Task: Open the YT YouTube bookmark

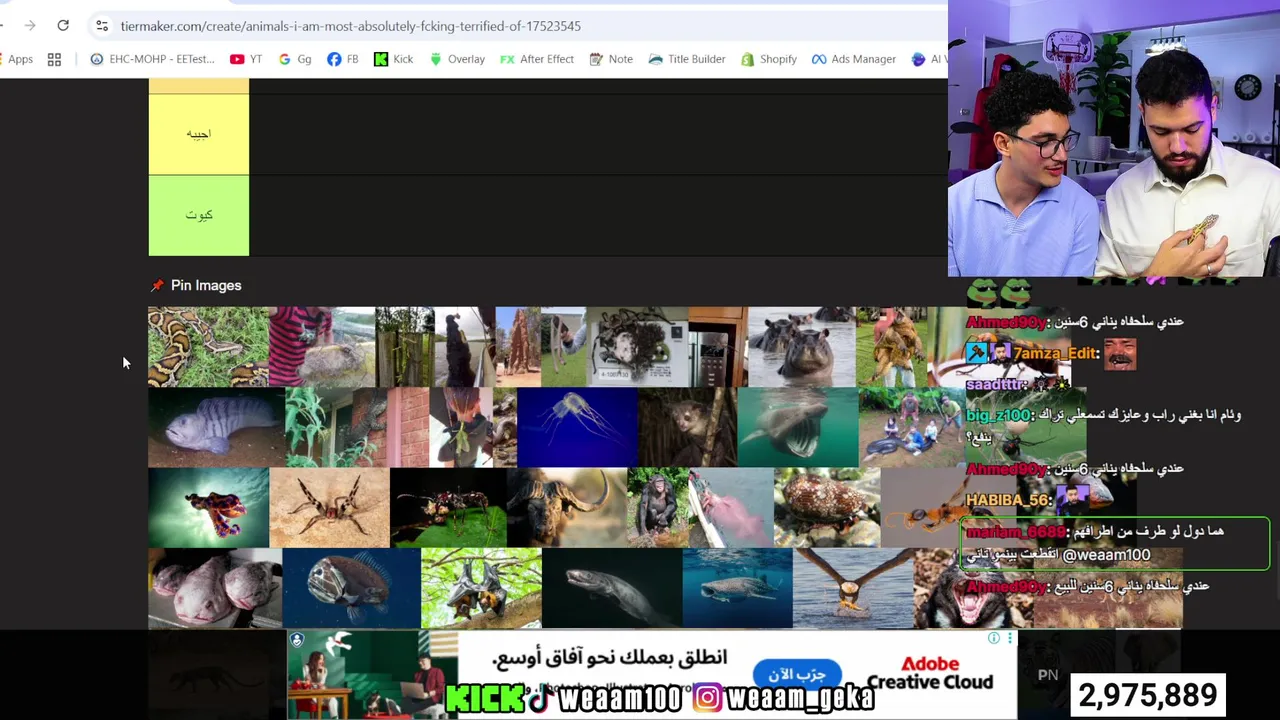Action: point(246,59)
